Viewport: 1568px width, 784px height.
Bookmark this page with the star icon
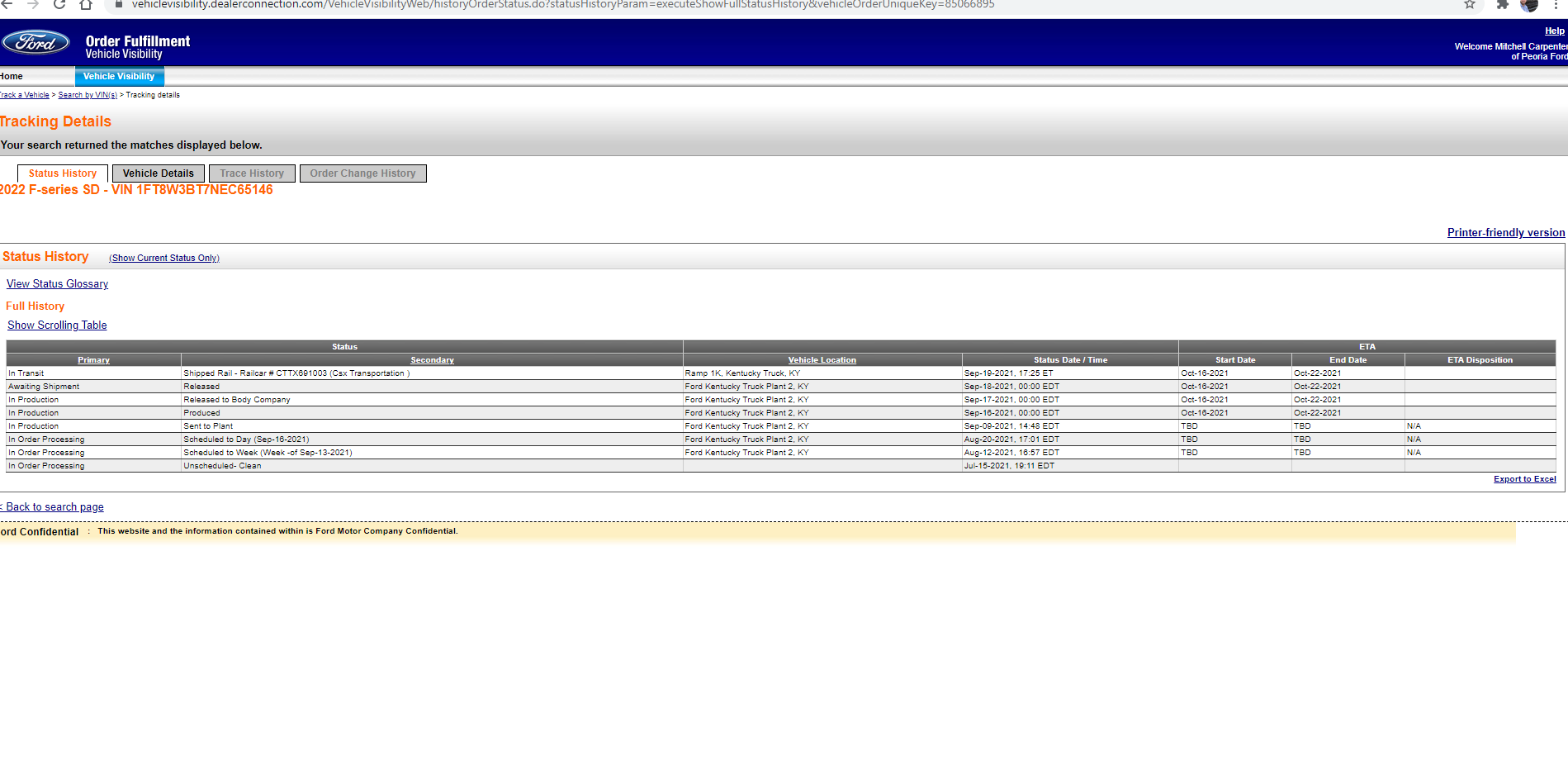tap(1468, 5)
